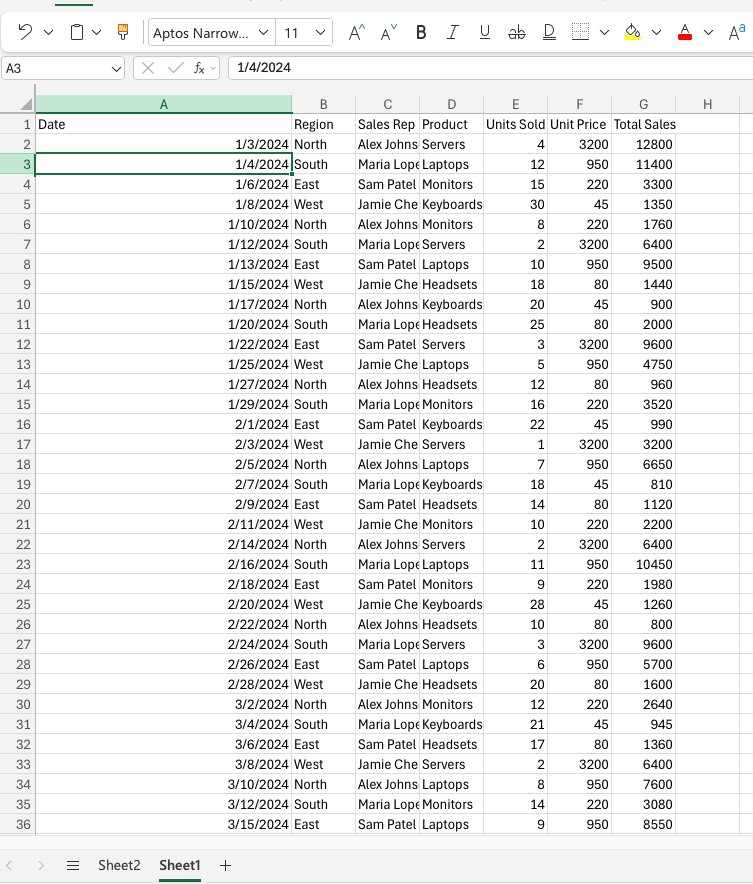Click the Sales Rep header cell

pyautogui.click(x=387, y=124)
